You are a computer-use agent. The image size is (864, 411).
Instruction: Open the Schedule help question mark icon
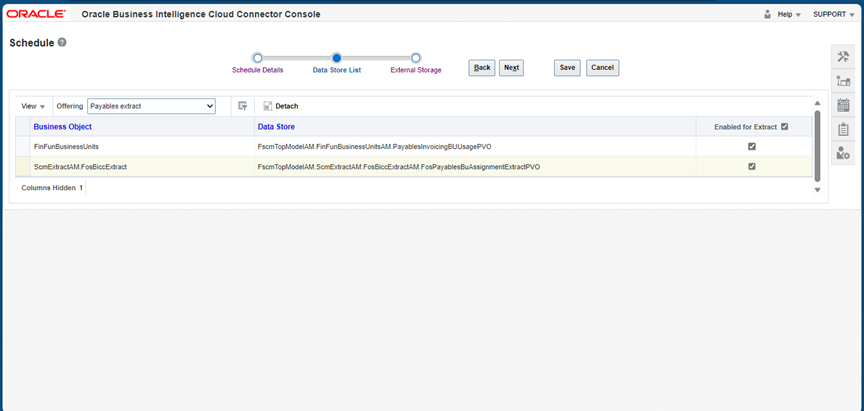click(62, 42)
